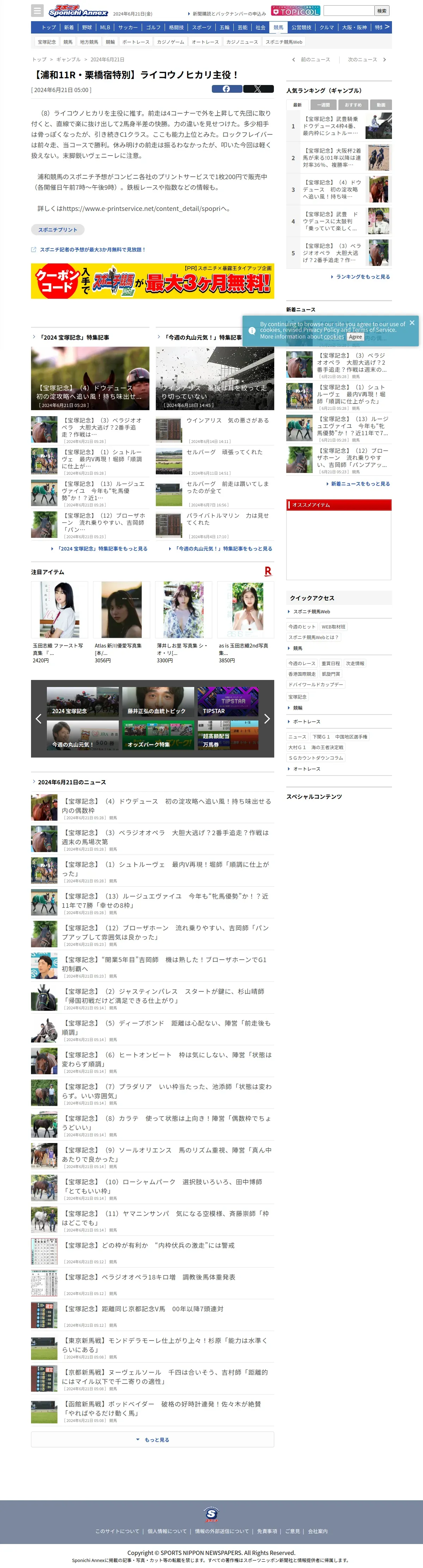Viewport: 423px width, 1568px height.
Task: Click the Rakuten R logo
Action: point(268,571)
